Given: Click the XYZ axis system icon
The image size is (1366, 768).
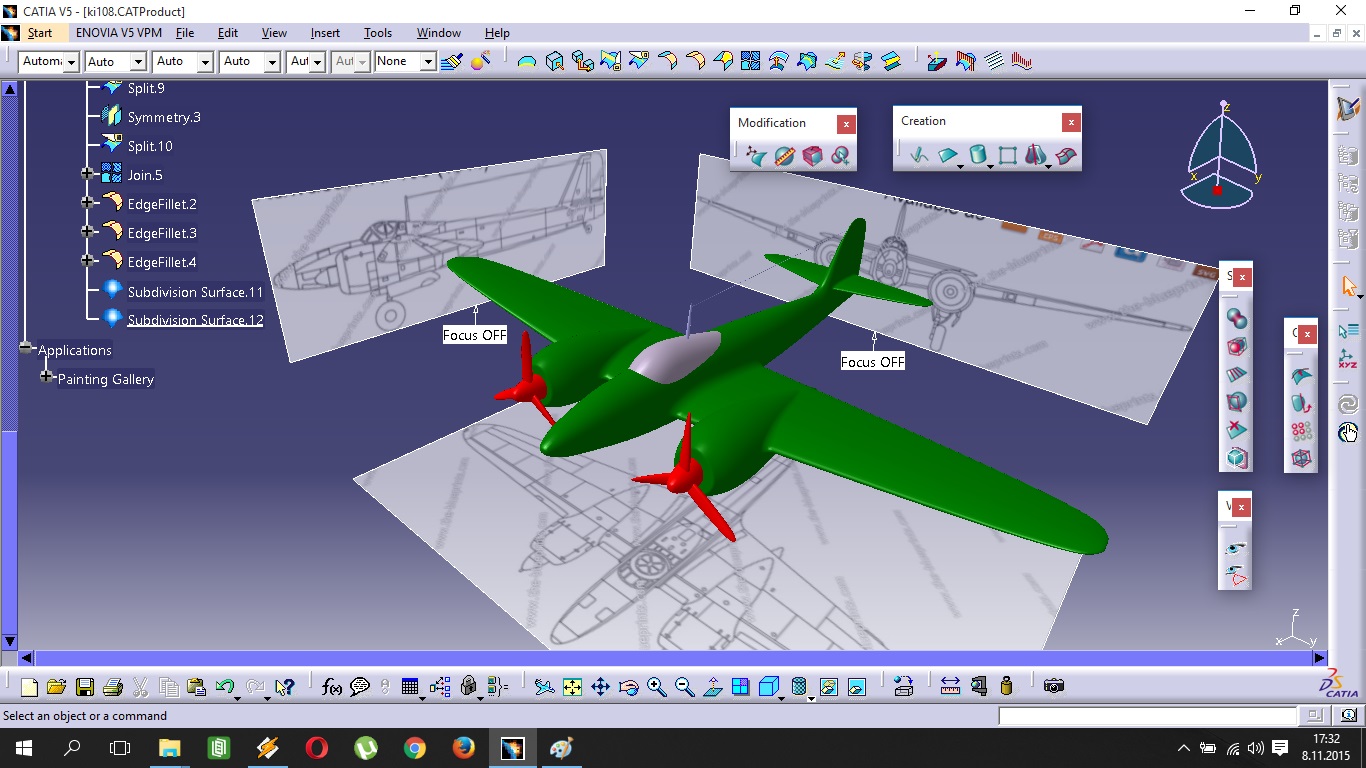Looking at the screenshot, I should click(x=1348, y=359).
